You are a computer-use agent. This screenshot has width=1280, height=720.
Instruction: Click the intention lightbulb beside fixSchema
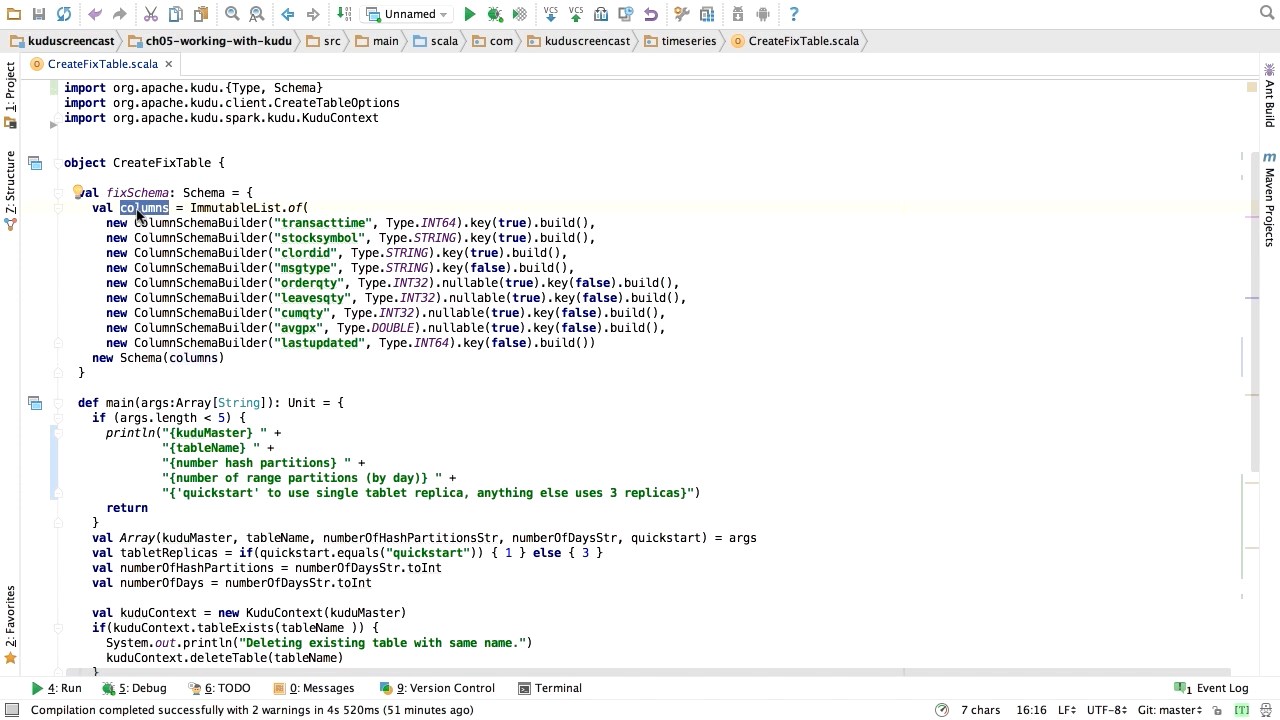(78, 192)
